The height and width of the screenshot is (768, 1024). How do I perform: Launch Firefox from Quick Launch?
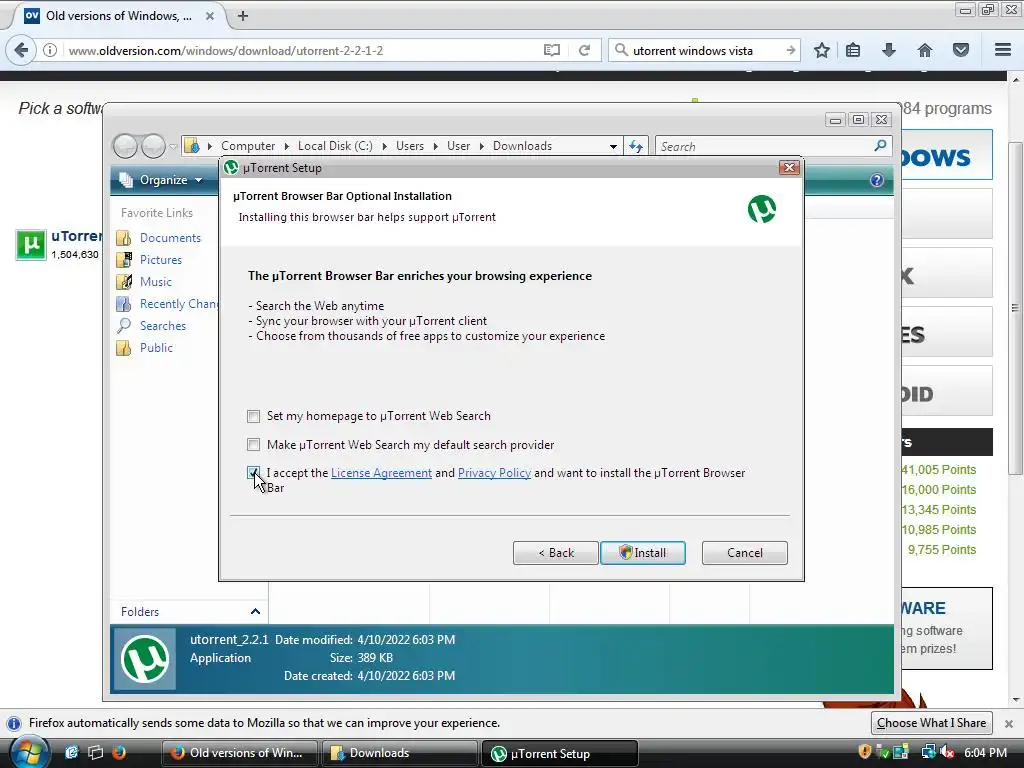pyautogui.click(x=119, y=752)
